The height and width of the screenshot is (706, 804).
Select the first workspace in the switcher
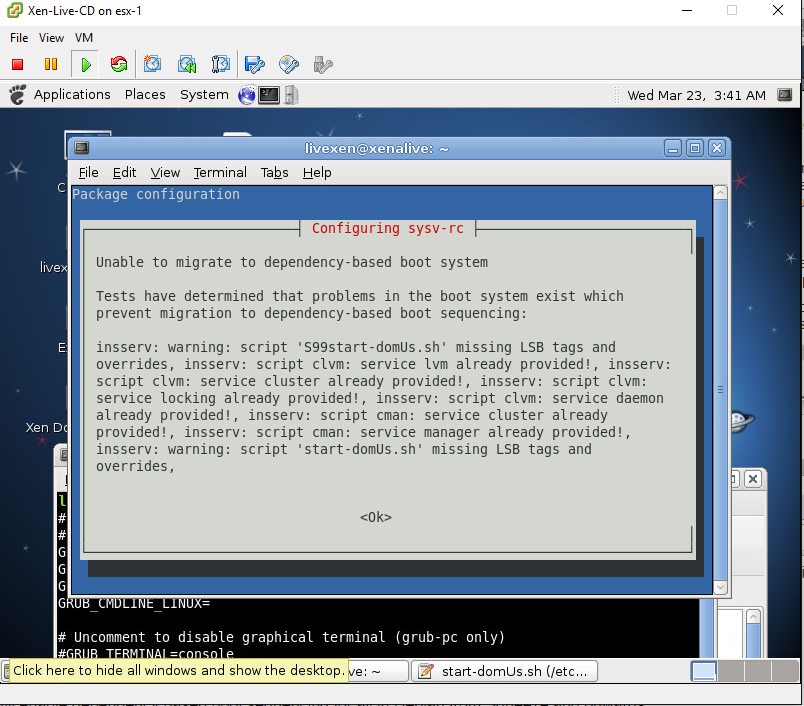[x=704, y=671]
